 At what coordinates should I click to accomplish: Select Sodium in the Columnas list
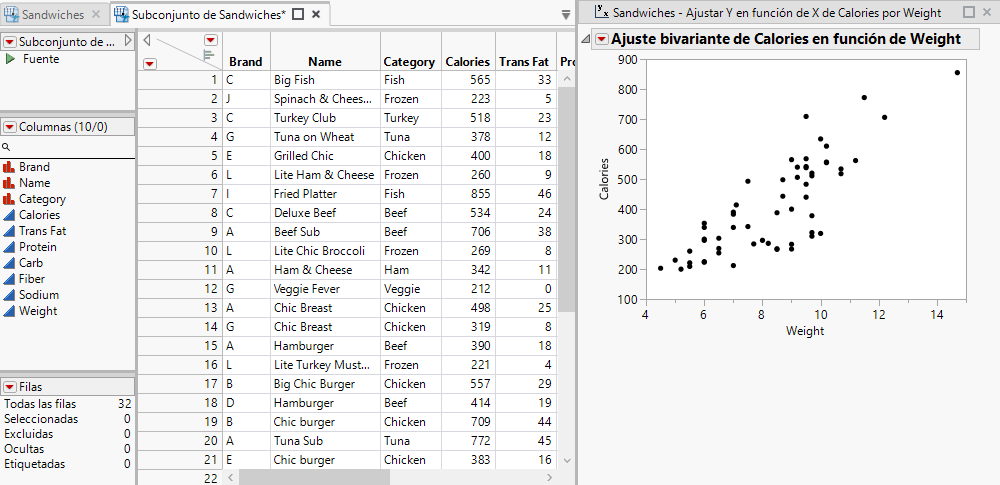tap(39, 294)
